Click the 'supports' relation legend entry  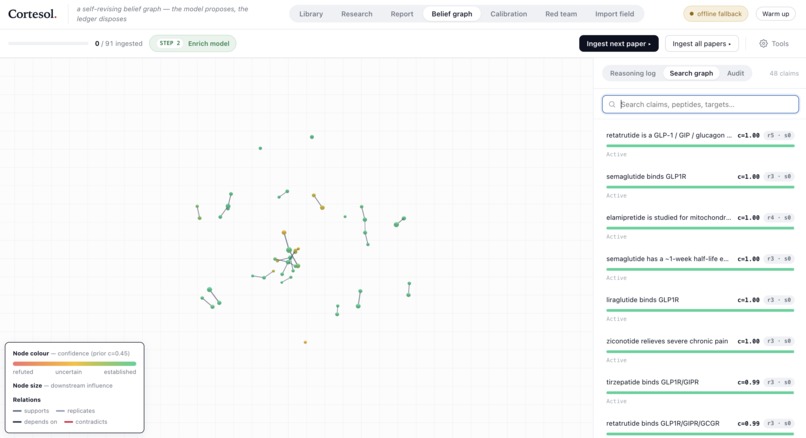point(31,411)
